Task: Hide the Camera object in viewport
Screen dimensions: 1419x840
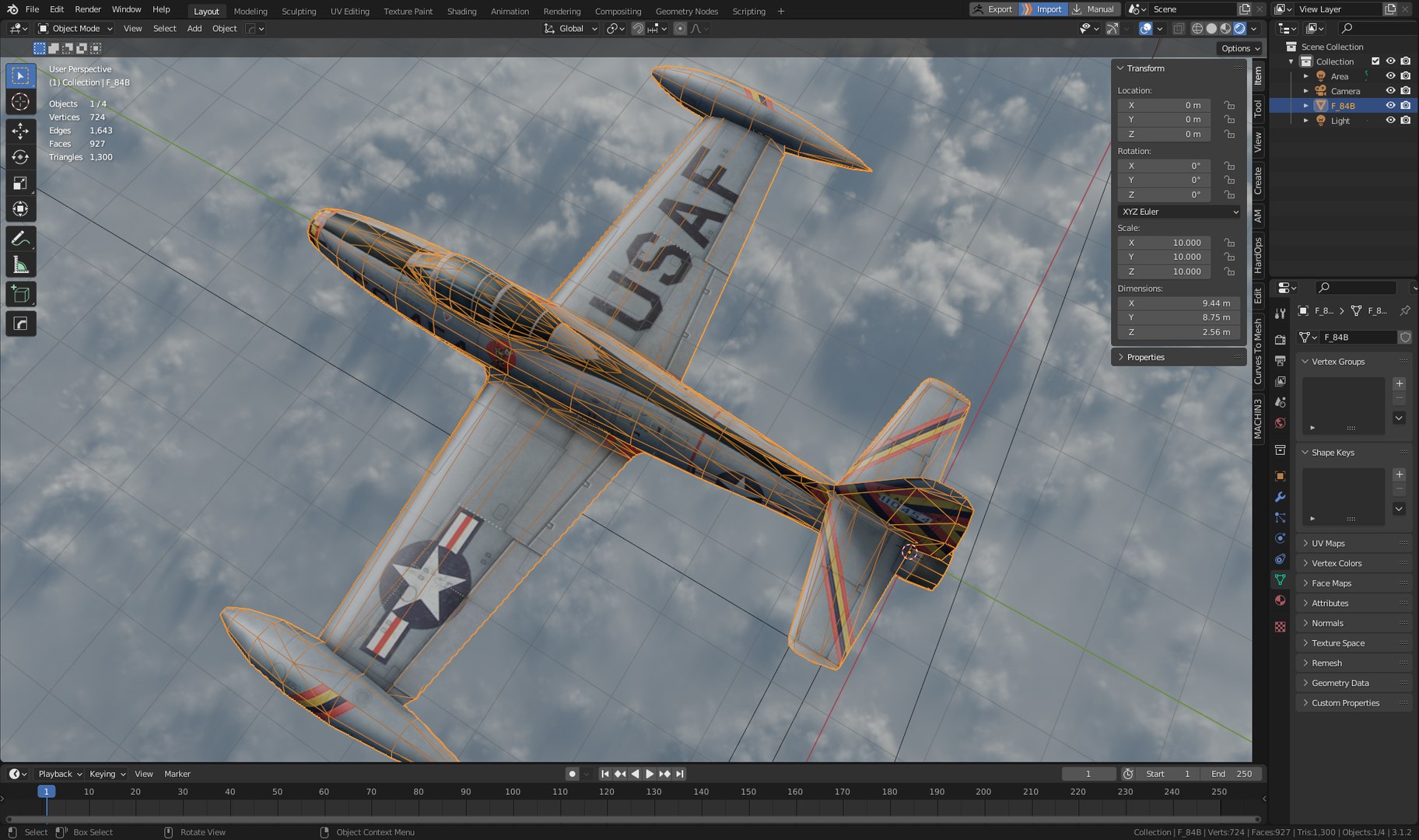Action: click(x=1390, y=91)
